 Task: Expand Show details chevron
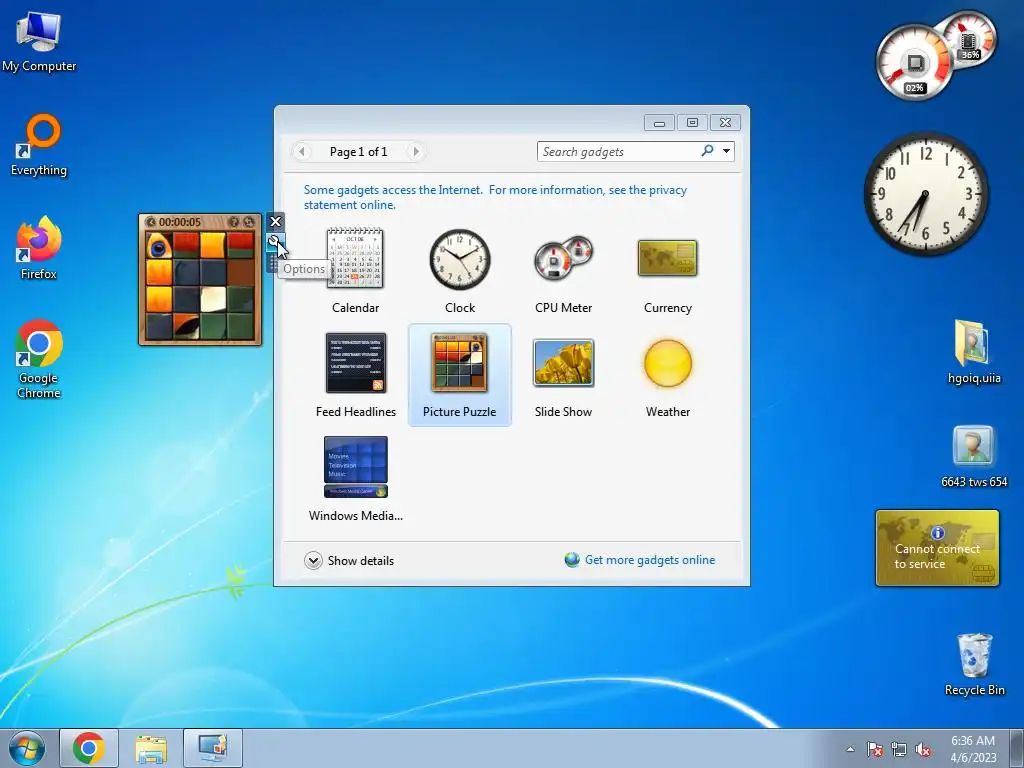pos(313,560)
